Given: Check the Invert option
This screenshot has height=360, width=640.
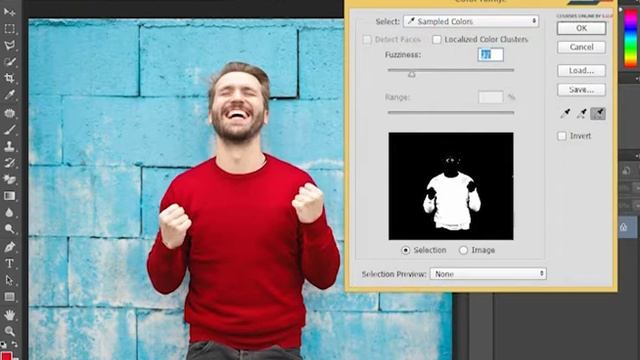Looking at the screenshot, I should tap(562, 136).
